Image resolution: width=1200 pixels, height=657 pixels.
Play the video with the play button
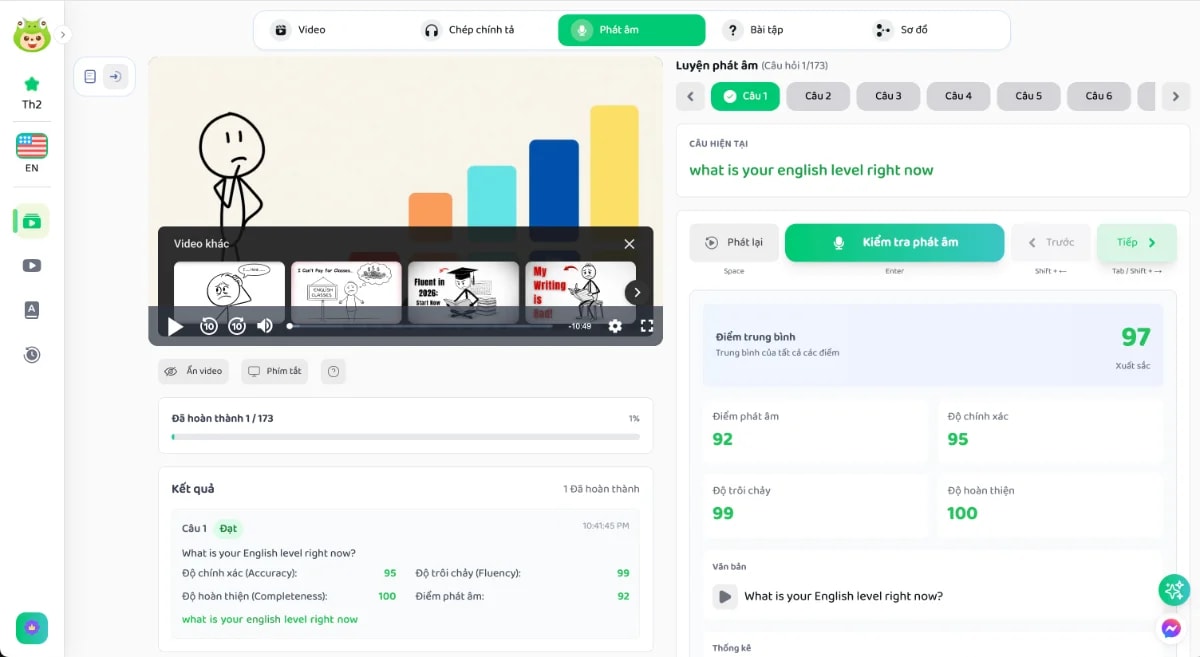175,326
